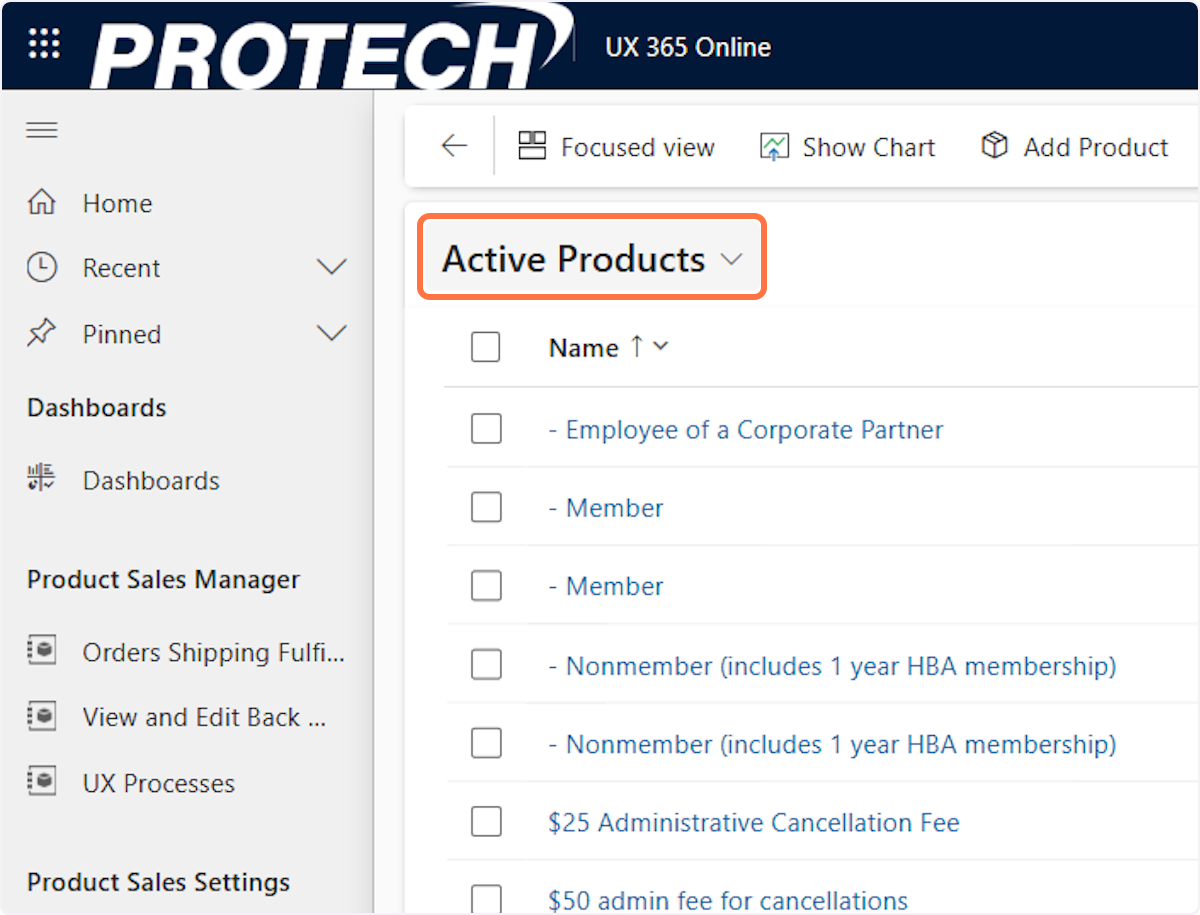Expand the Pinned section chevron
Screen dimensions: 1200x915
(331, 334)
